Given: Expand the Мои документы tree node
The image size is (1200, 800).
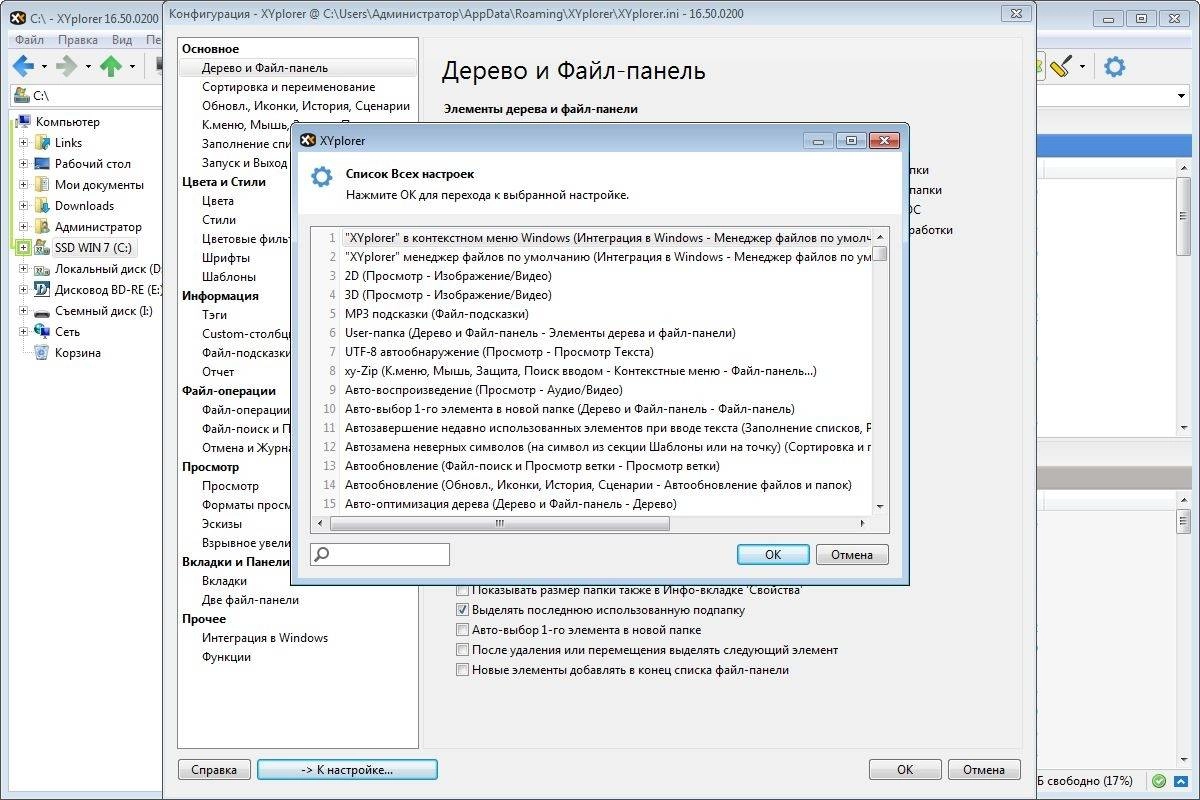Looking at the screenshot, I should point(24,185).
